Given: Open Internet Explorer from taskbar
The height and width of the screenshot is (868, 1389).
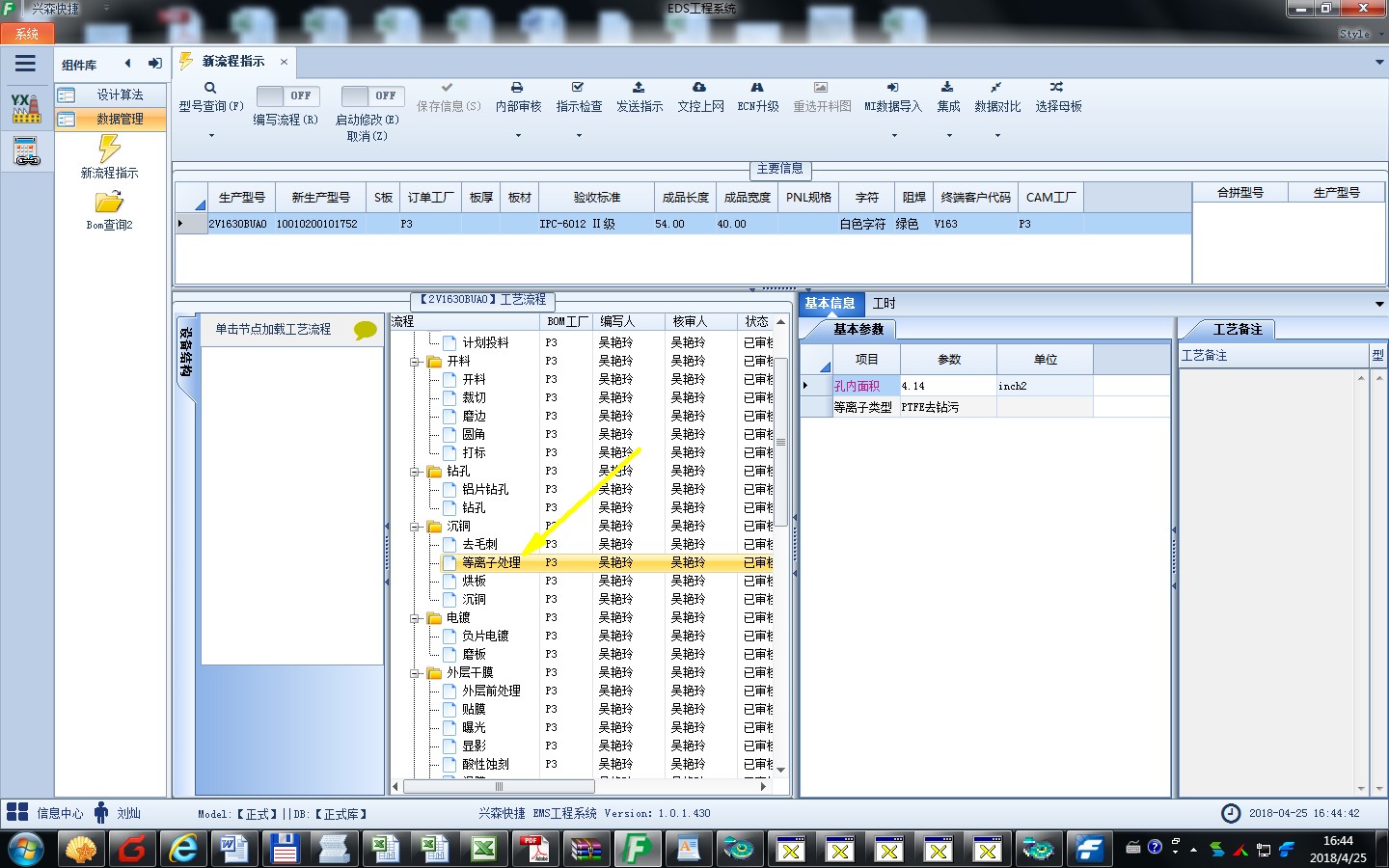Looking at the screenshot, I should [183, 850].
